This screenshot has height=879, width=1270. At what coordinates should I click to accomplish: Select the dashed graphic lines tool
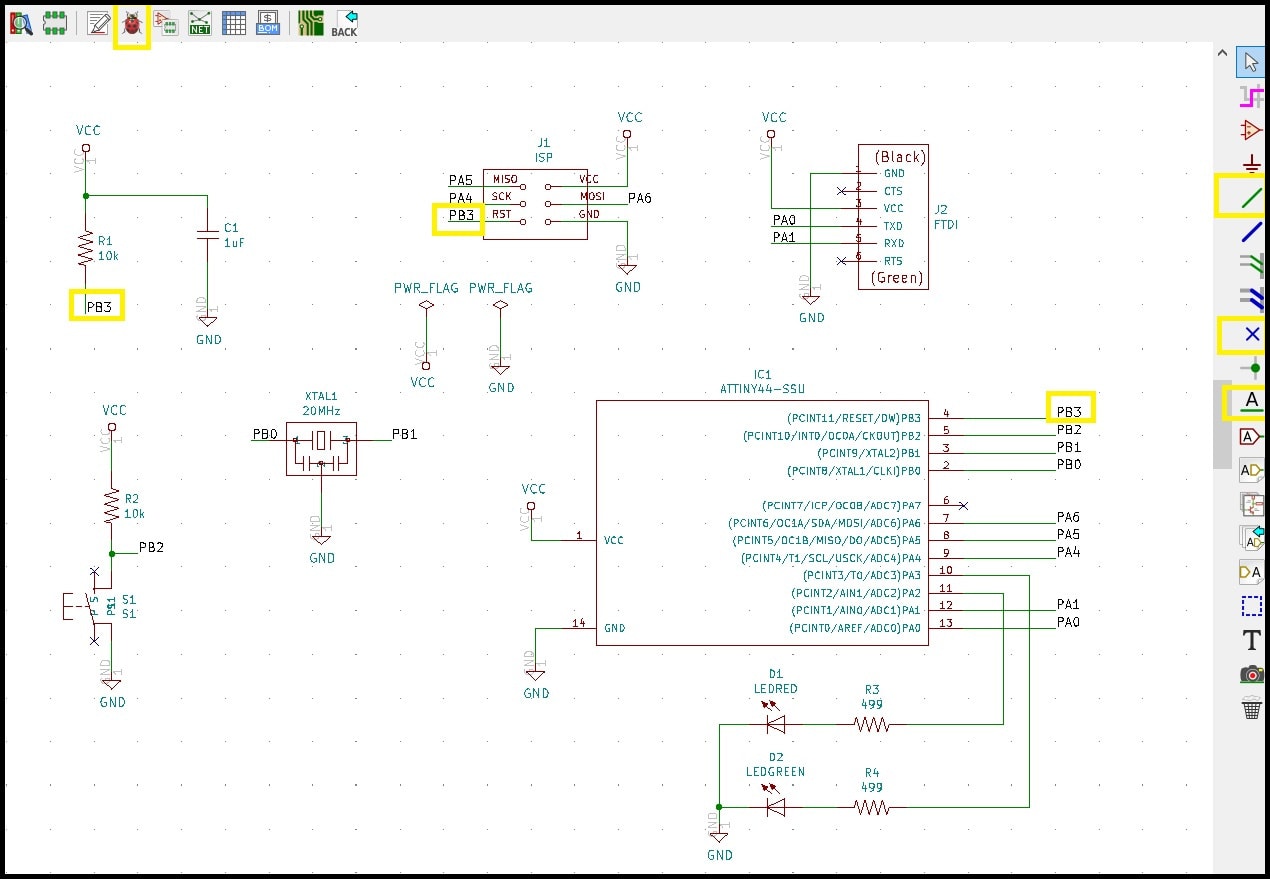click(1251, 606)
